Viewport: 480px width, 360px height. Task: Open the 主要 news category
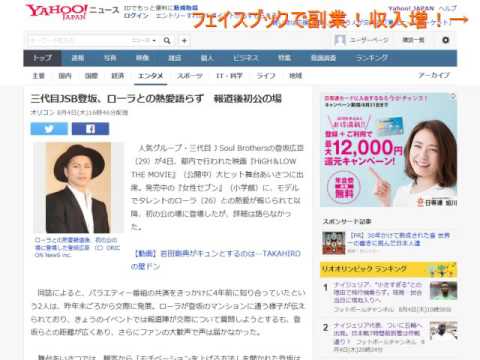click(x=39, y=76)
